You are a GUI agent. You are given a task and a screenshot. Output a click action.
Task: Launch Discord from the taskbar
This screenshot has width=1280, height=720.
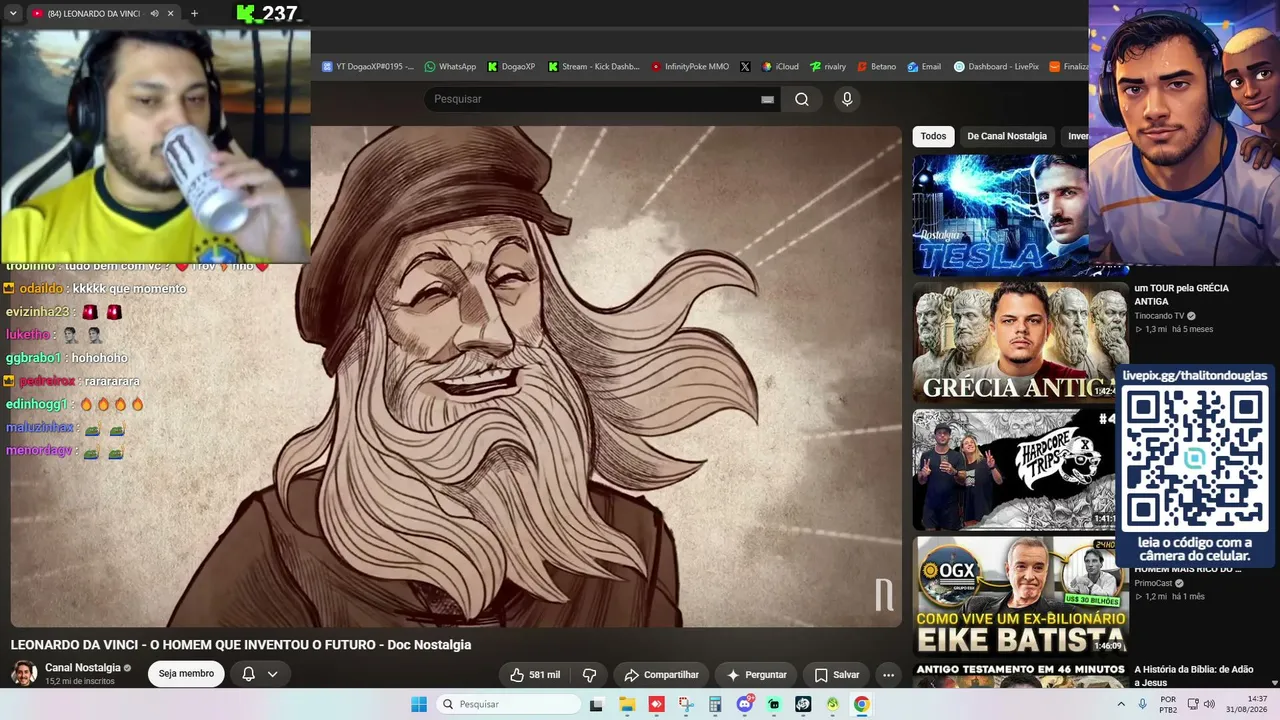(x=745, y=704)
